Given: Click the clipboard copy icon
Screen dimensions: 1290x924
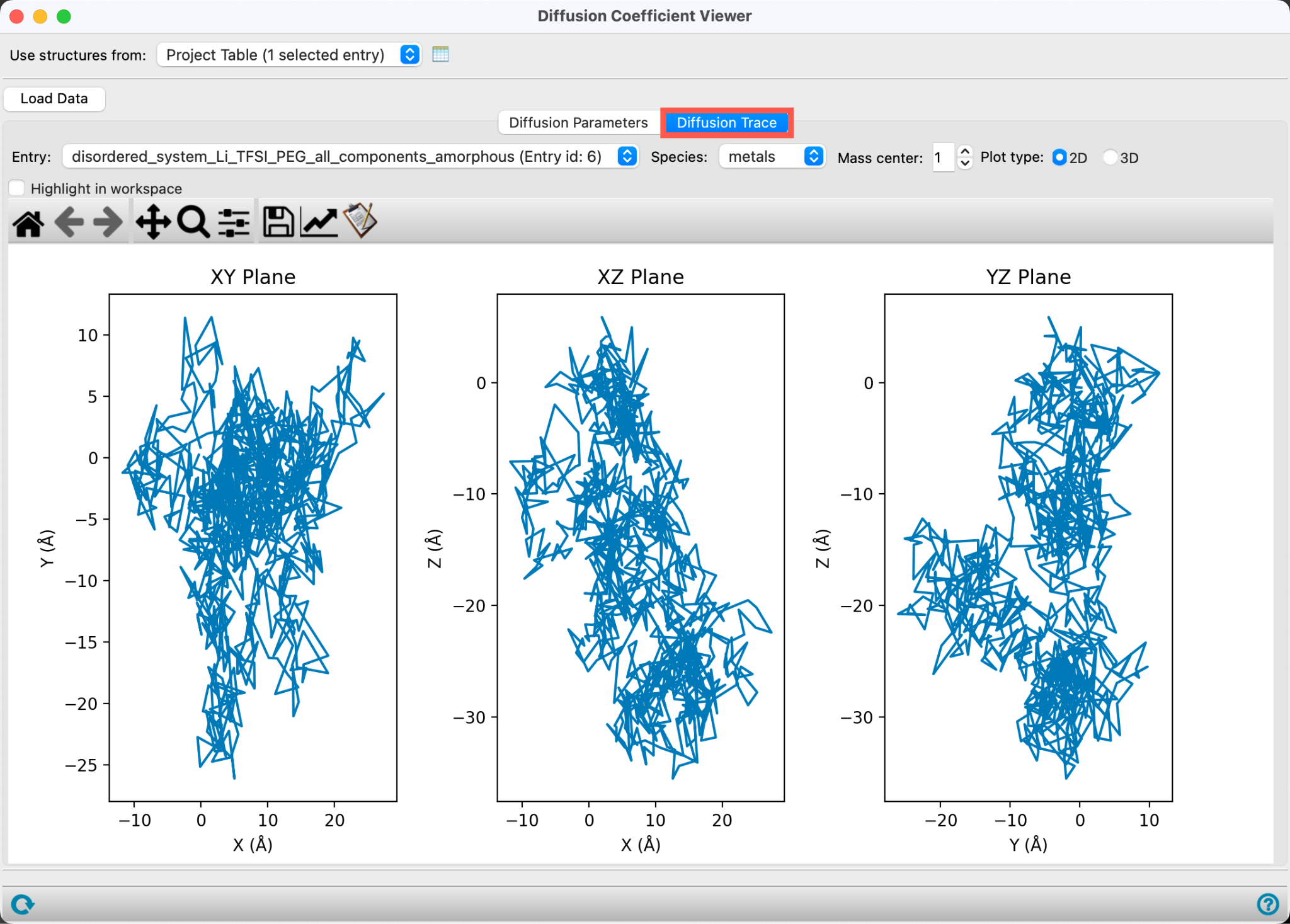Looking at the screenshot, I should (x=360, y=220).
